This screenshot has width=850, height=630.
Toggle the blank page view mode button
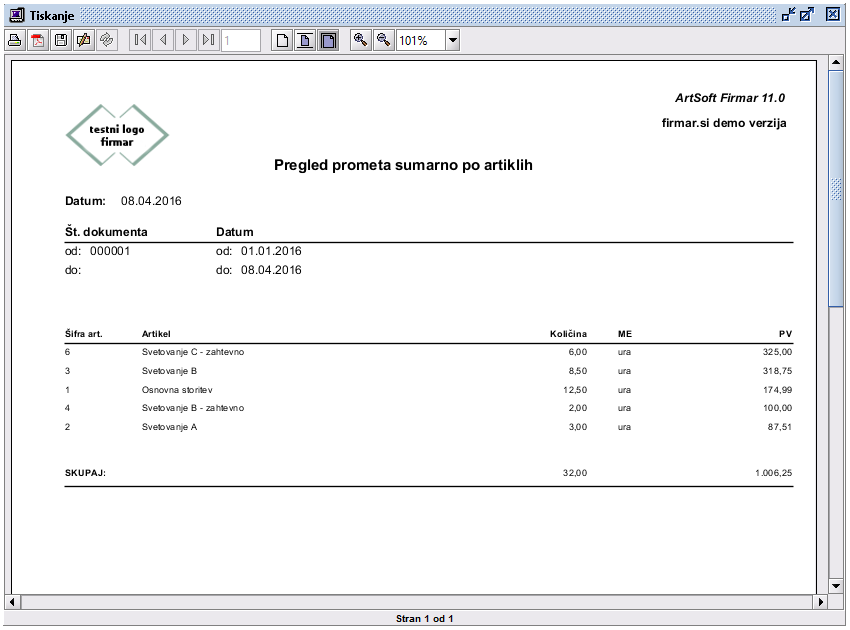(x=283, y=40)
